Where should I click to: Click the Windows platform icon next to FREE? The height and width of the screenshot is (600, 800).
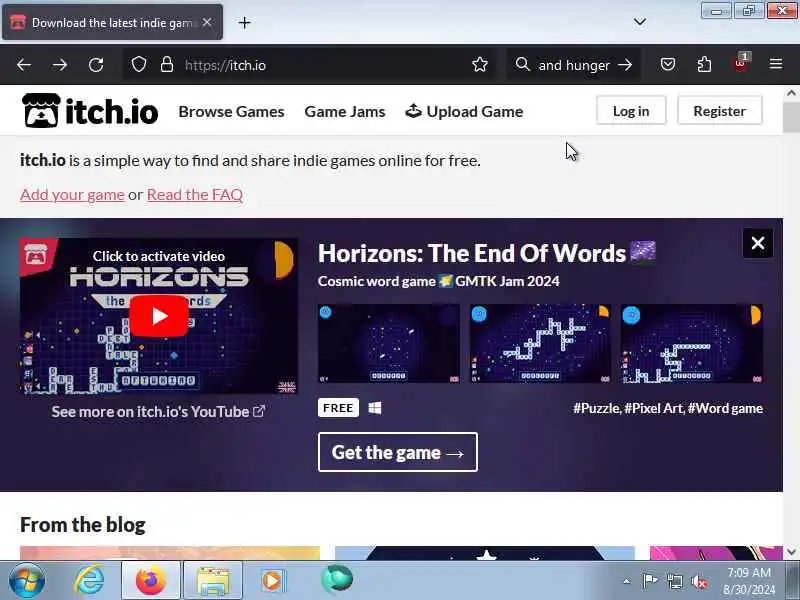(375, 408)
